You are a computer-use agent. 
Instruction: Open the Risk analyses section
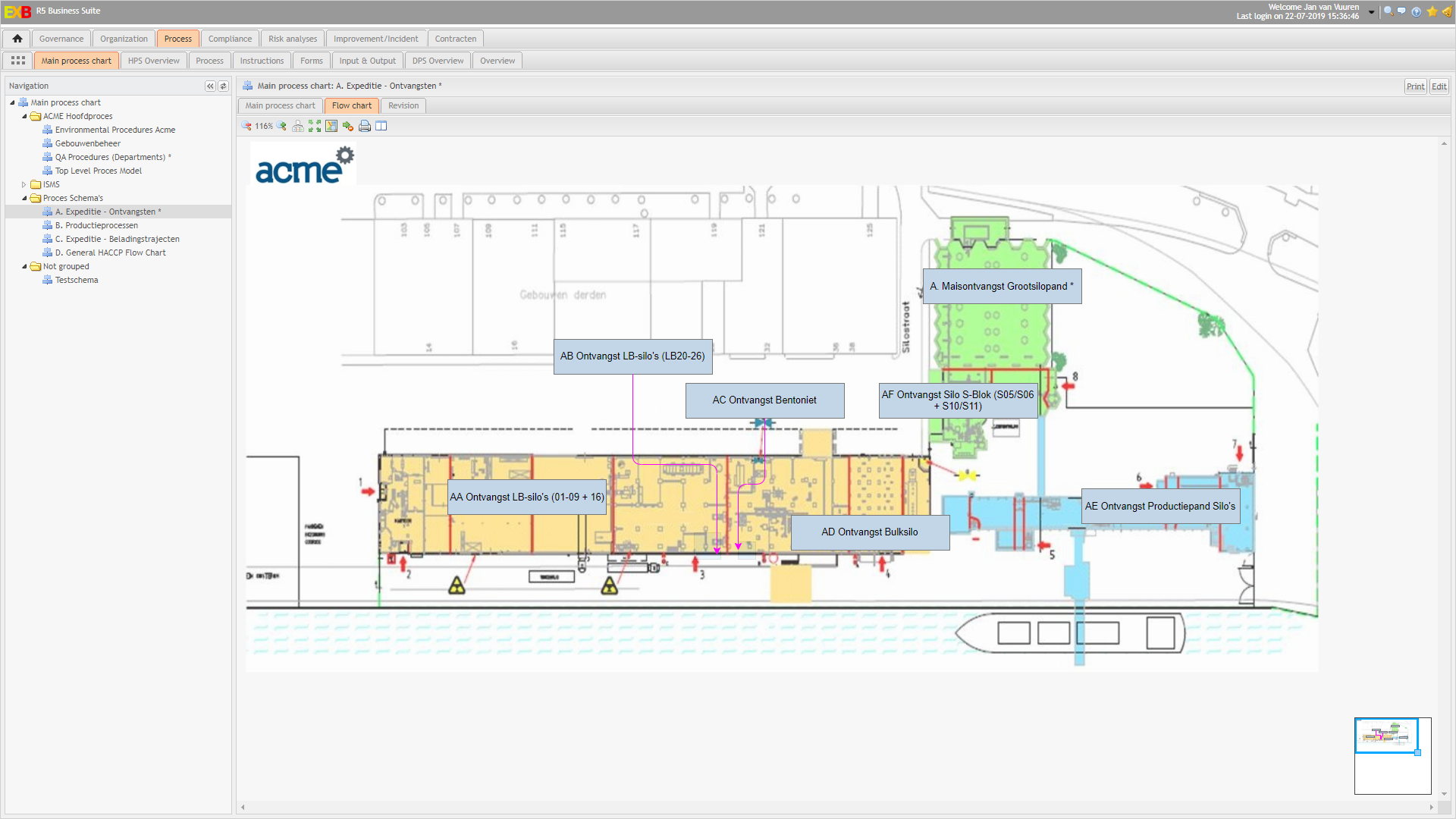point(292,38)
